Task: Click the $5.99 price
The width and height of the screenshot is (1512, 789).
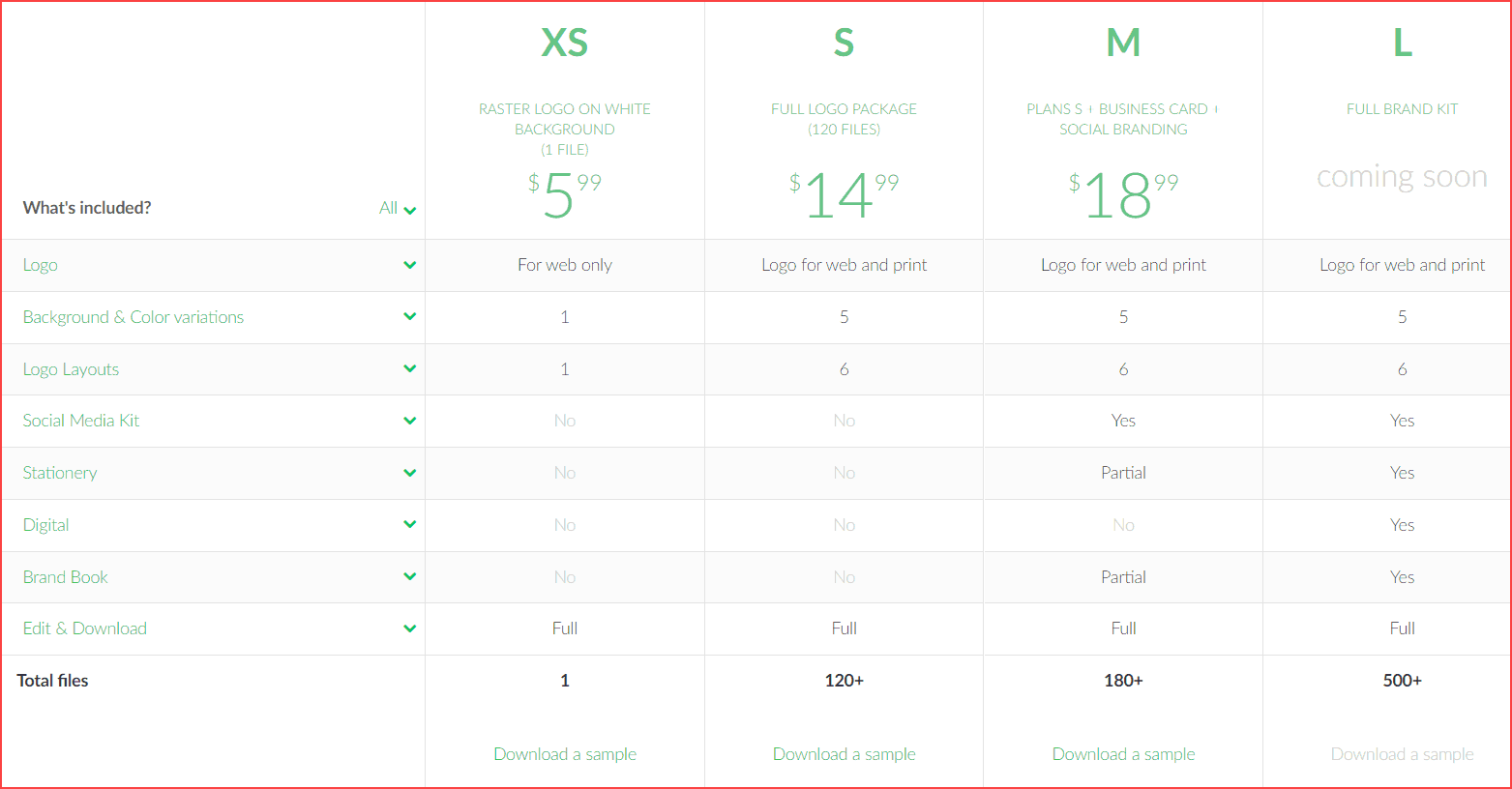Action: (565, 195)
